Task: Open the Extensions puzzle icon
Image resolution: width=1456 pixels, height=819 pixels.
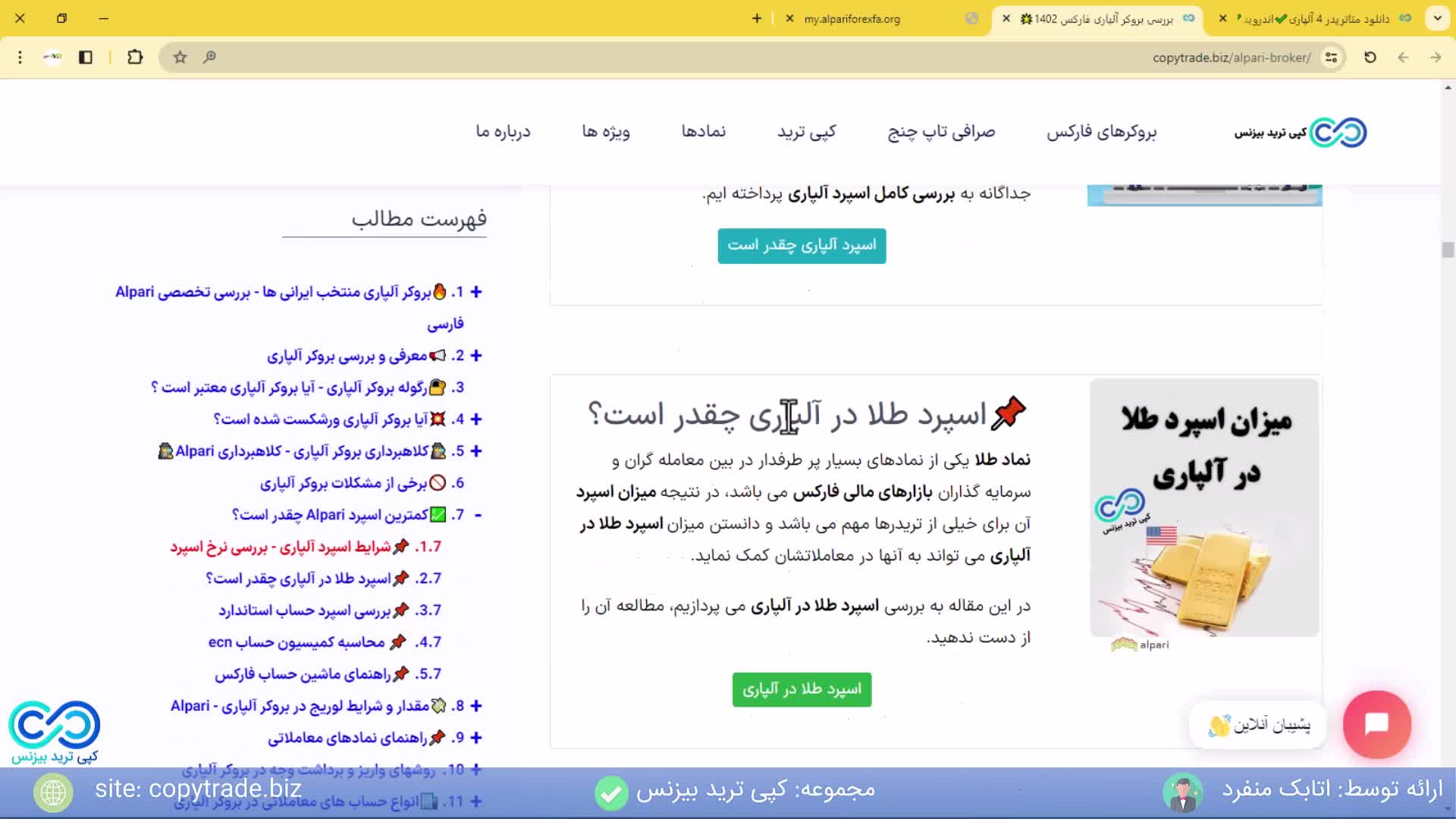Action: [135, 57]
